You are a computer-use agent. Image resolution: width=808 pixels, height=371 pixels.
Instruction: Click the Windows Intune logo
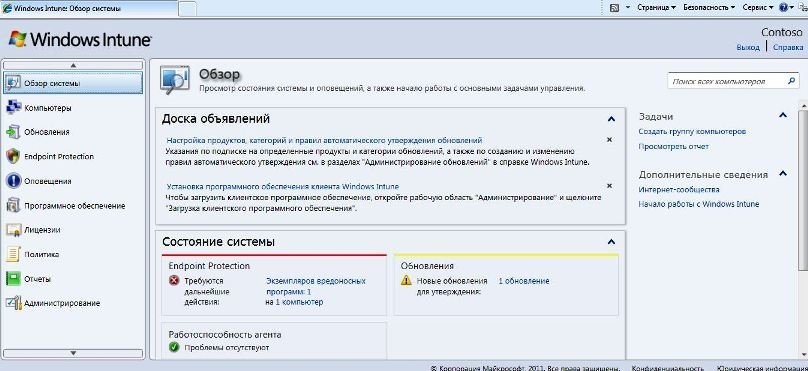[x=79, y=39]
